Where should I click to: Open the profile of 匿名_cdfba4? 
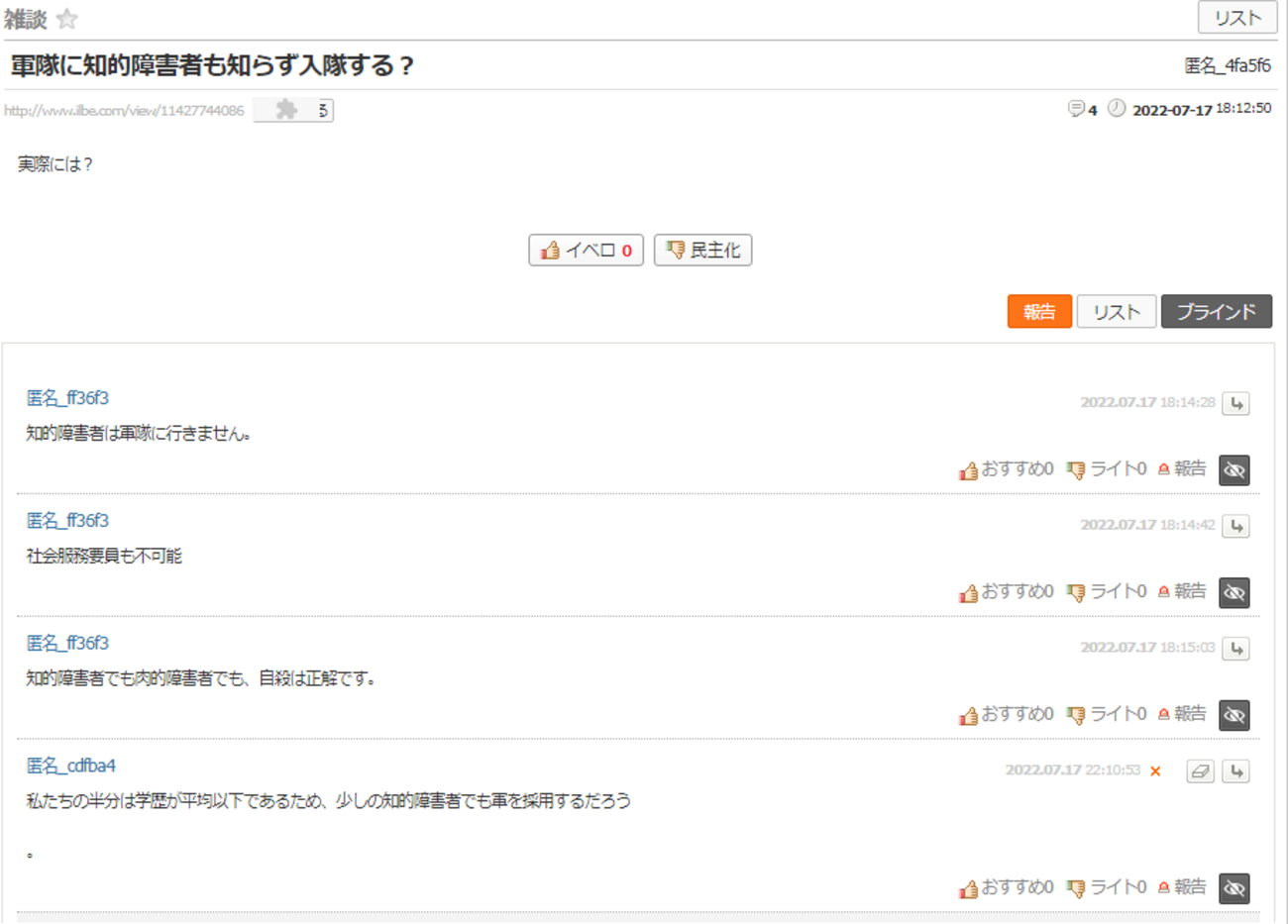[70, 766]
